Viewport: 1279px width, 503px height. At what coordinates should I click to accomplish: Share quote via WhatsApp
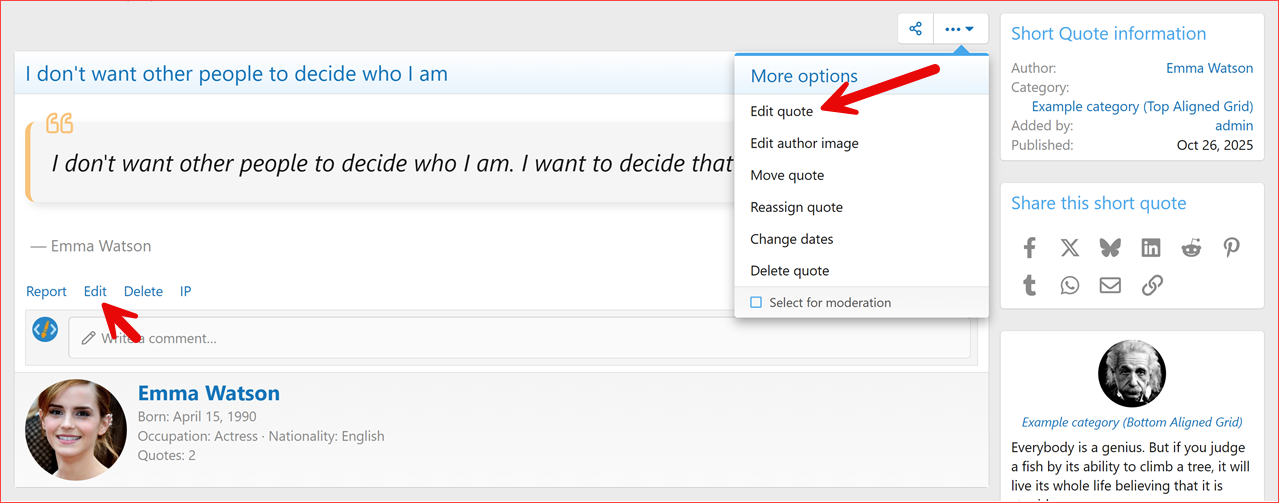(x=1070, y=286)
